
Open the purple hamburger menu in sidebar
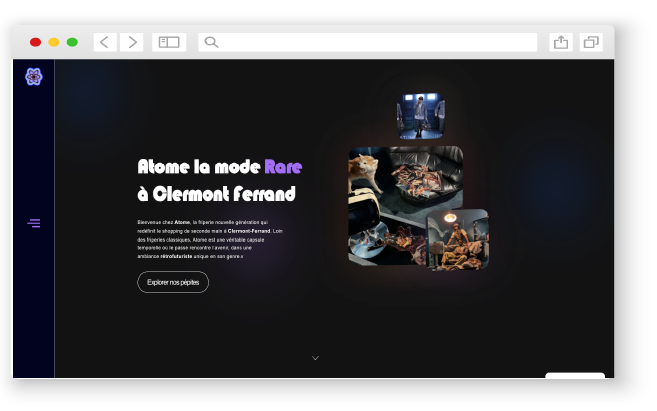click(34, 223)
